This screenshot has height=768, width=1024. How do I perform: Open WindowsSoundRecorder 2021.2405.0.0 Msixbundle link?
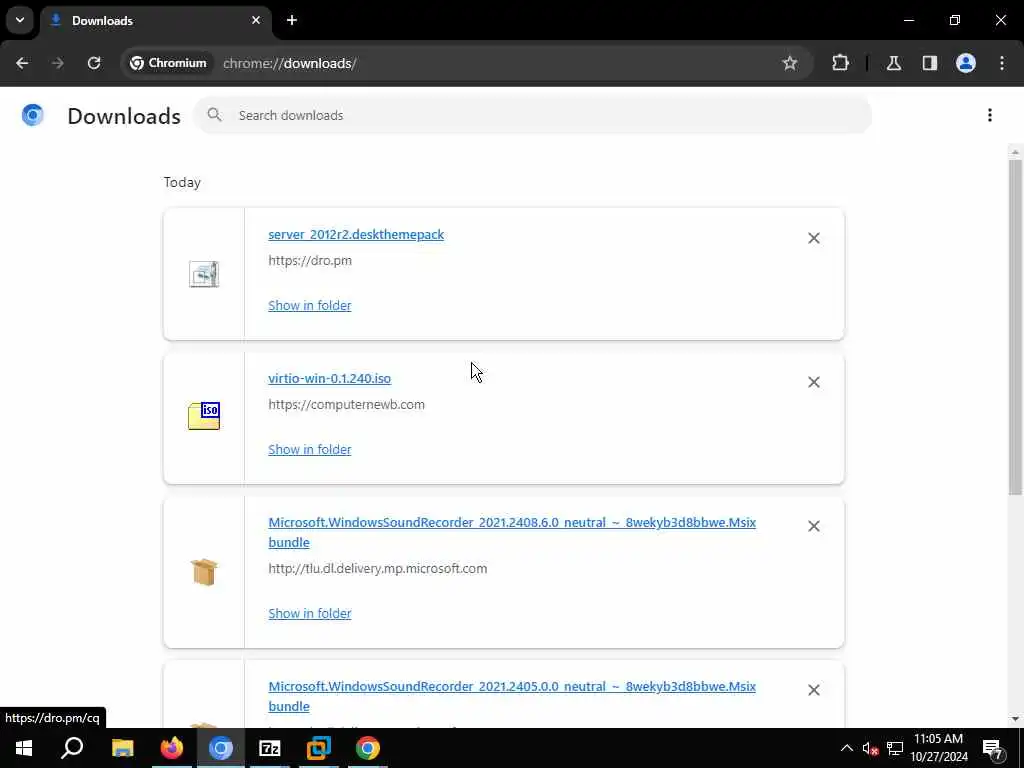coord(512,696)
